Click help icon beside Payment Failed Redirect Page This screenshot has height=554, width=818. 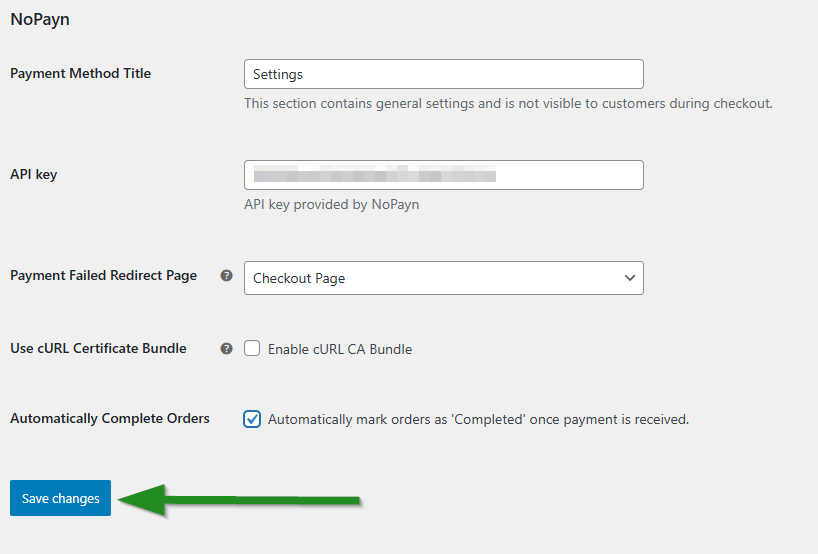coord(227,276)
